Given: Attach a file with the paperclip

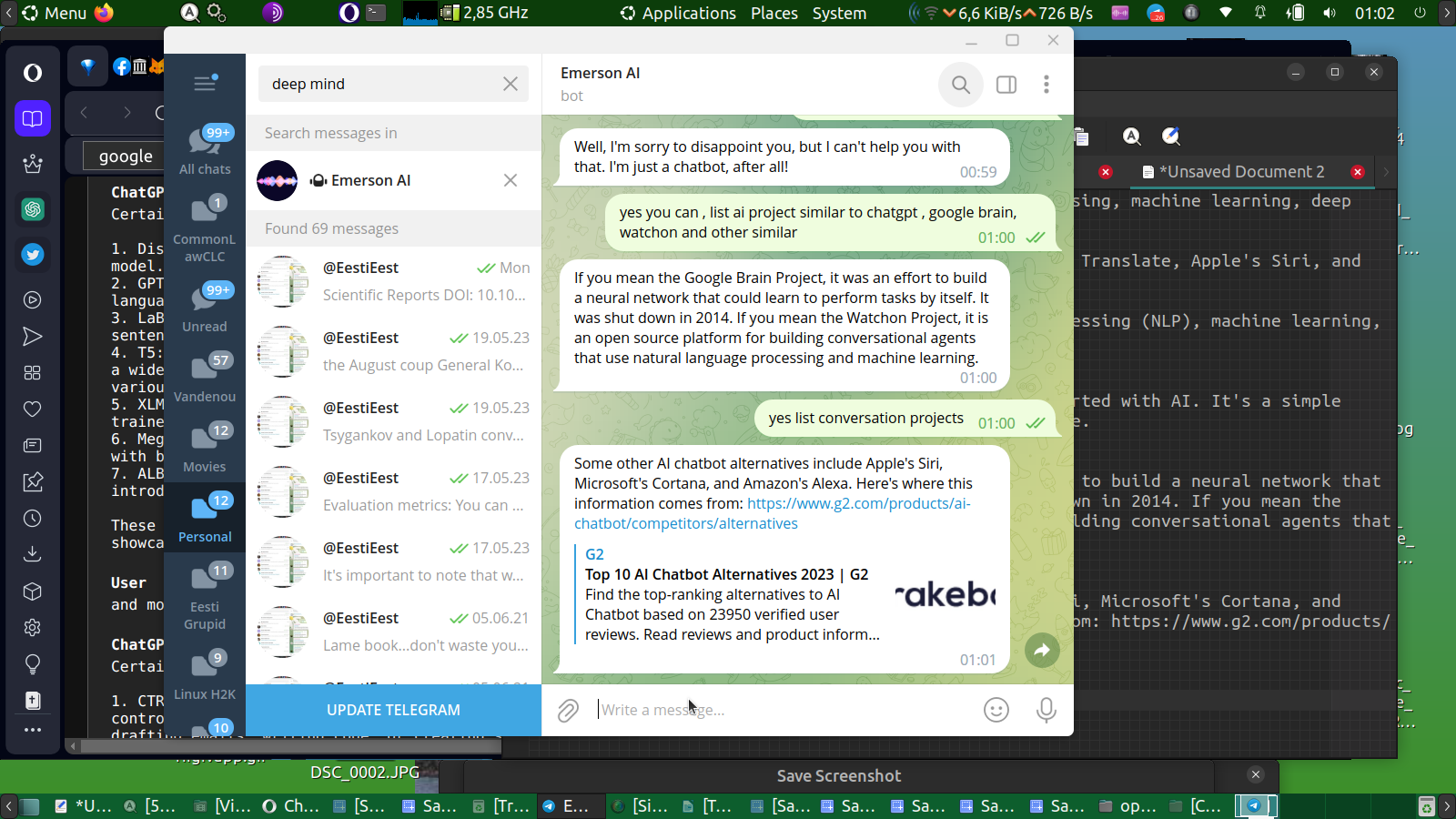Looking at the screenshot, I should pos(568,710).
